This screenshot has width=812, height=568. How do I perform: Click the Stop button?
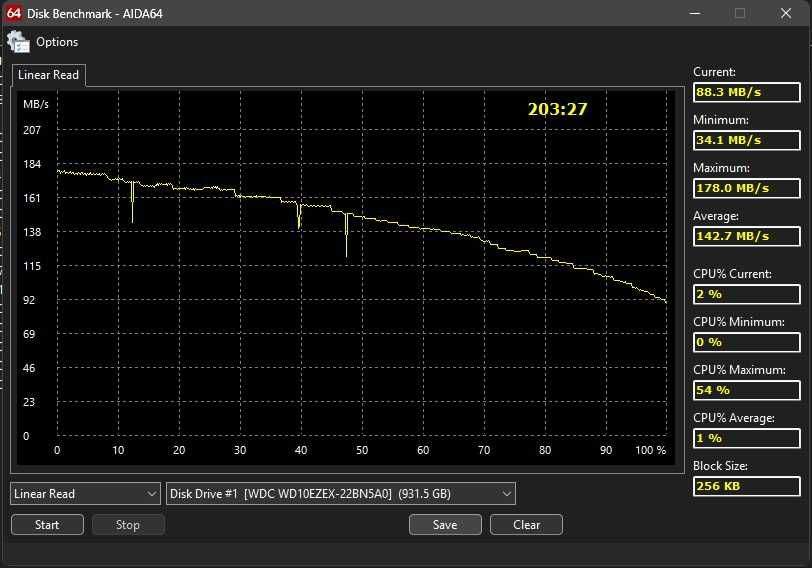pyautogui.click(x=128, y=525)
